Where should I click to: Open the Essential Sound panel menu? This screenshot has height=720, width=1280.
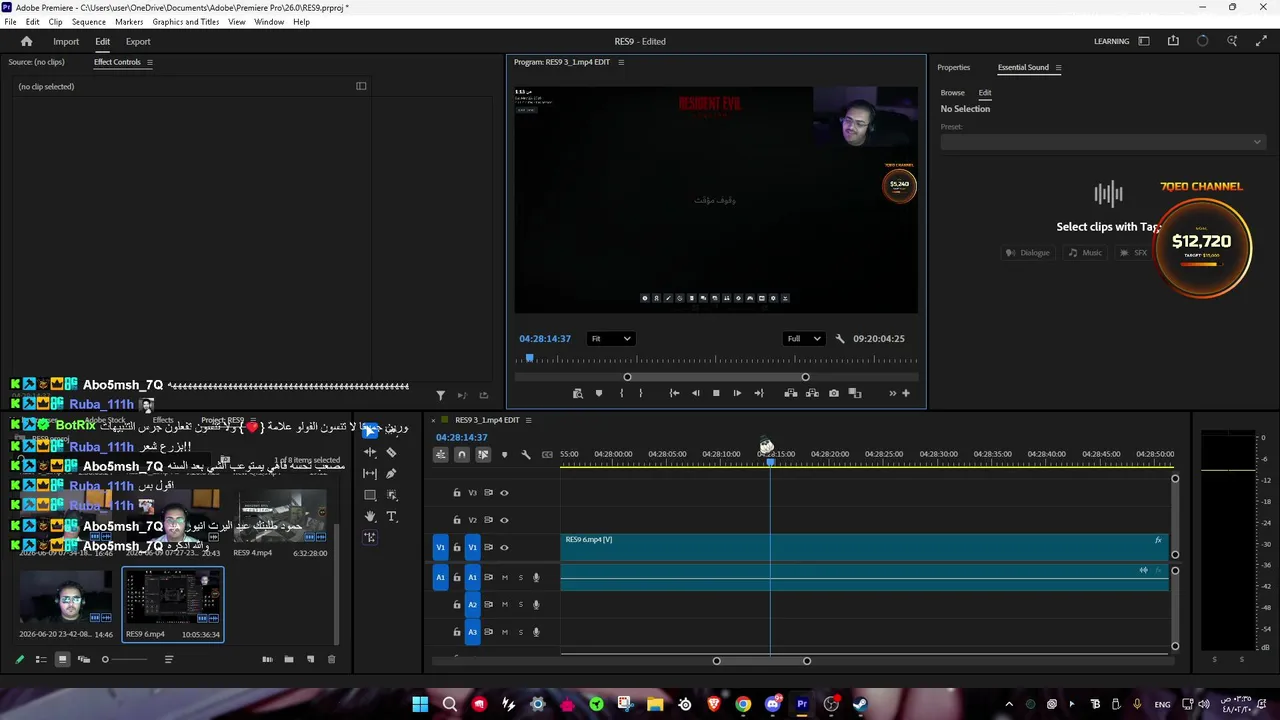[x=1058, y=68]
